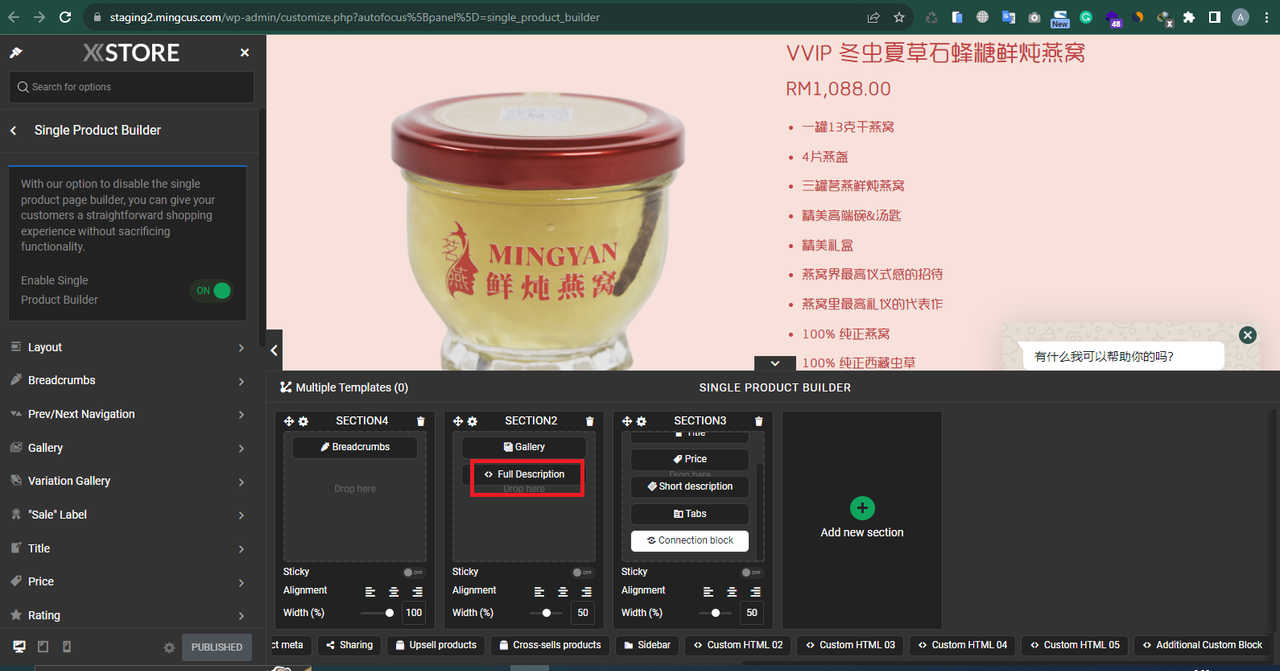
Task: Expand Prev/Next Navigation settings
Action: [x=128, y=414]
